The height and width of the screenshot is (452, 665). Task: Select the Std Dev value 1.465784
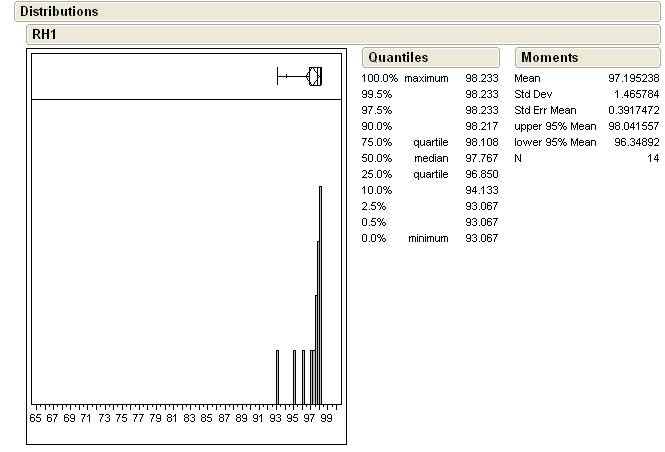[x=636, y=94]
